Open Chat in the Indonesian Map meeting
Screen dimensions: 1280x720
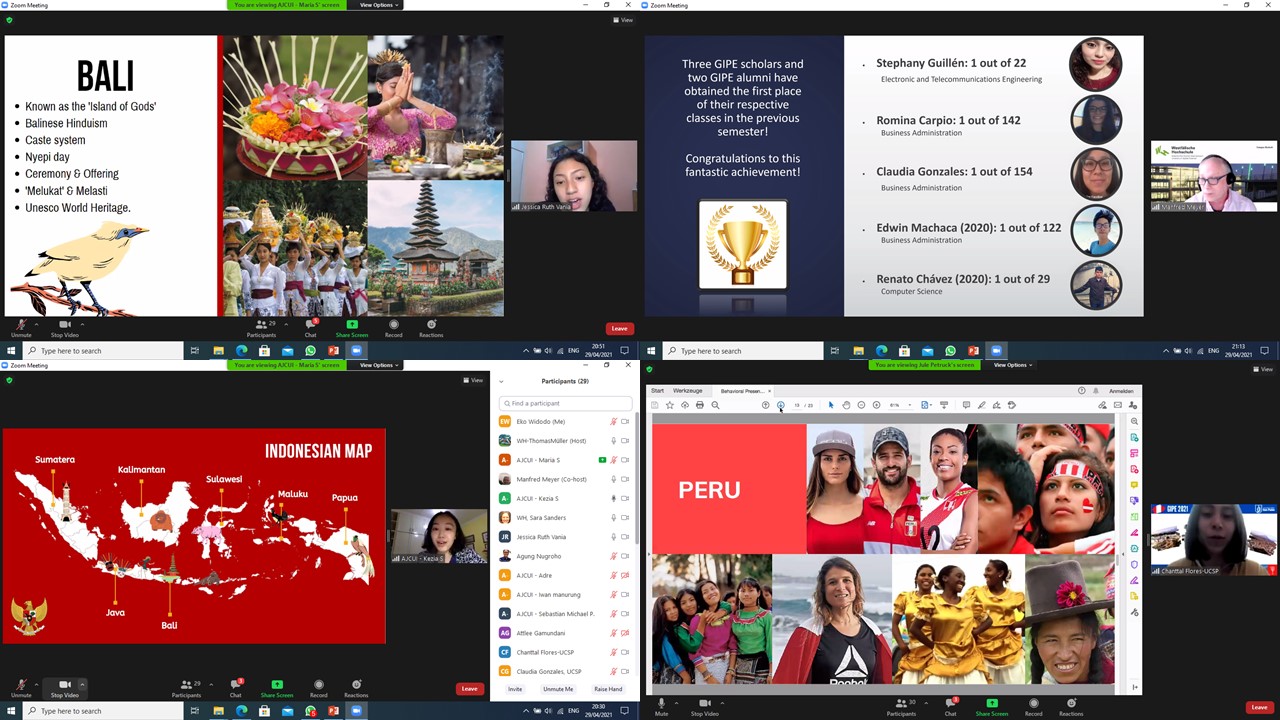[236, 688]
